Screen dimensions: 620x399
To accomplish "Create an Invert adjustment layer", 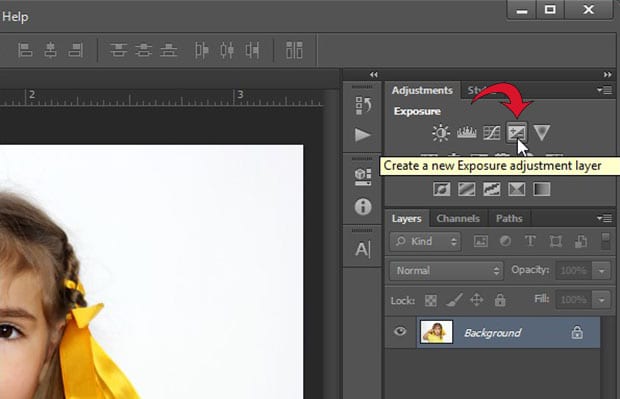I will pyautogui.click(x=441, y=189).
